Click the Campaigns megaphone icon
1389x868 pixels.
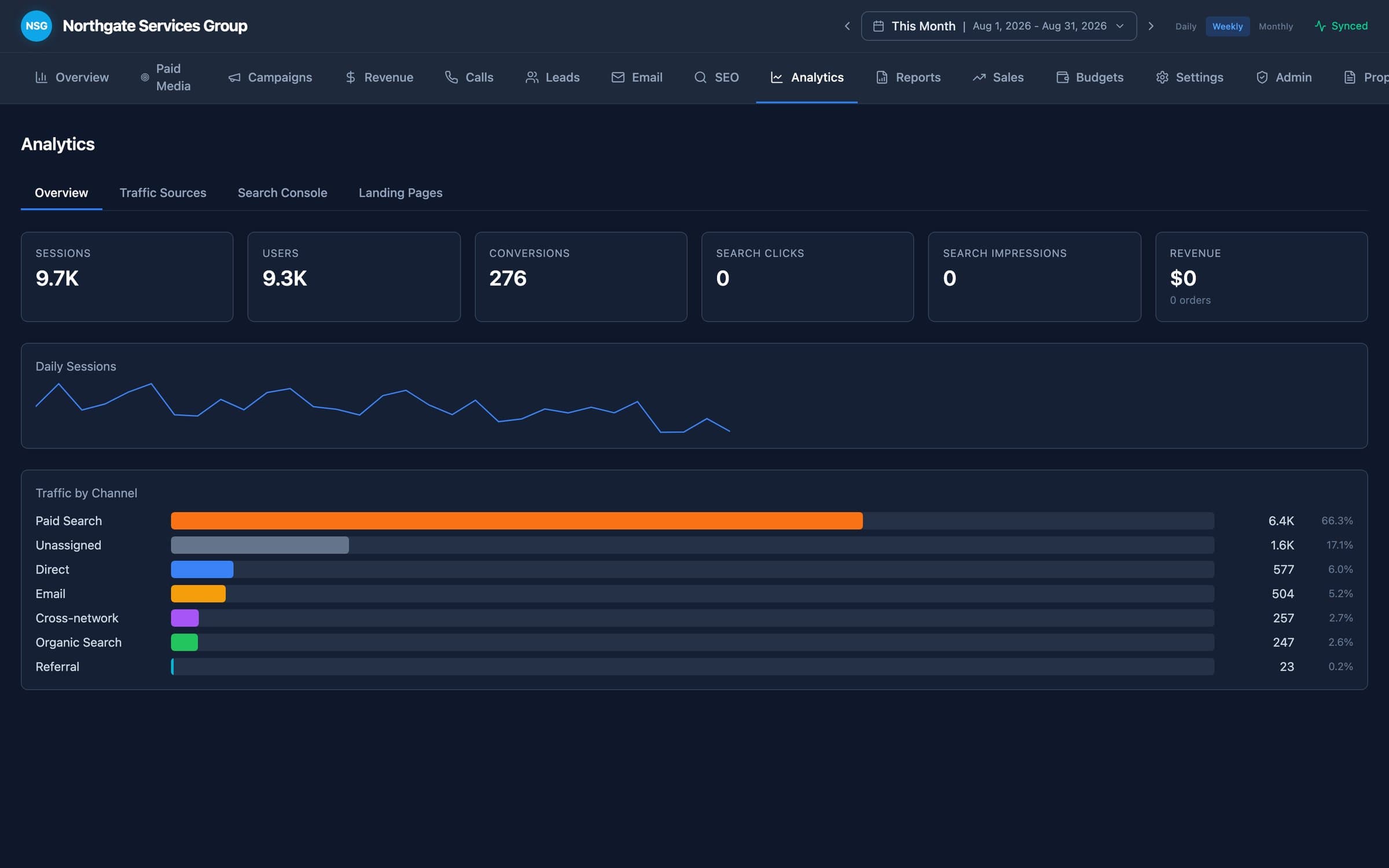coord(234,77)
